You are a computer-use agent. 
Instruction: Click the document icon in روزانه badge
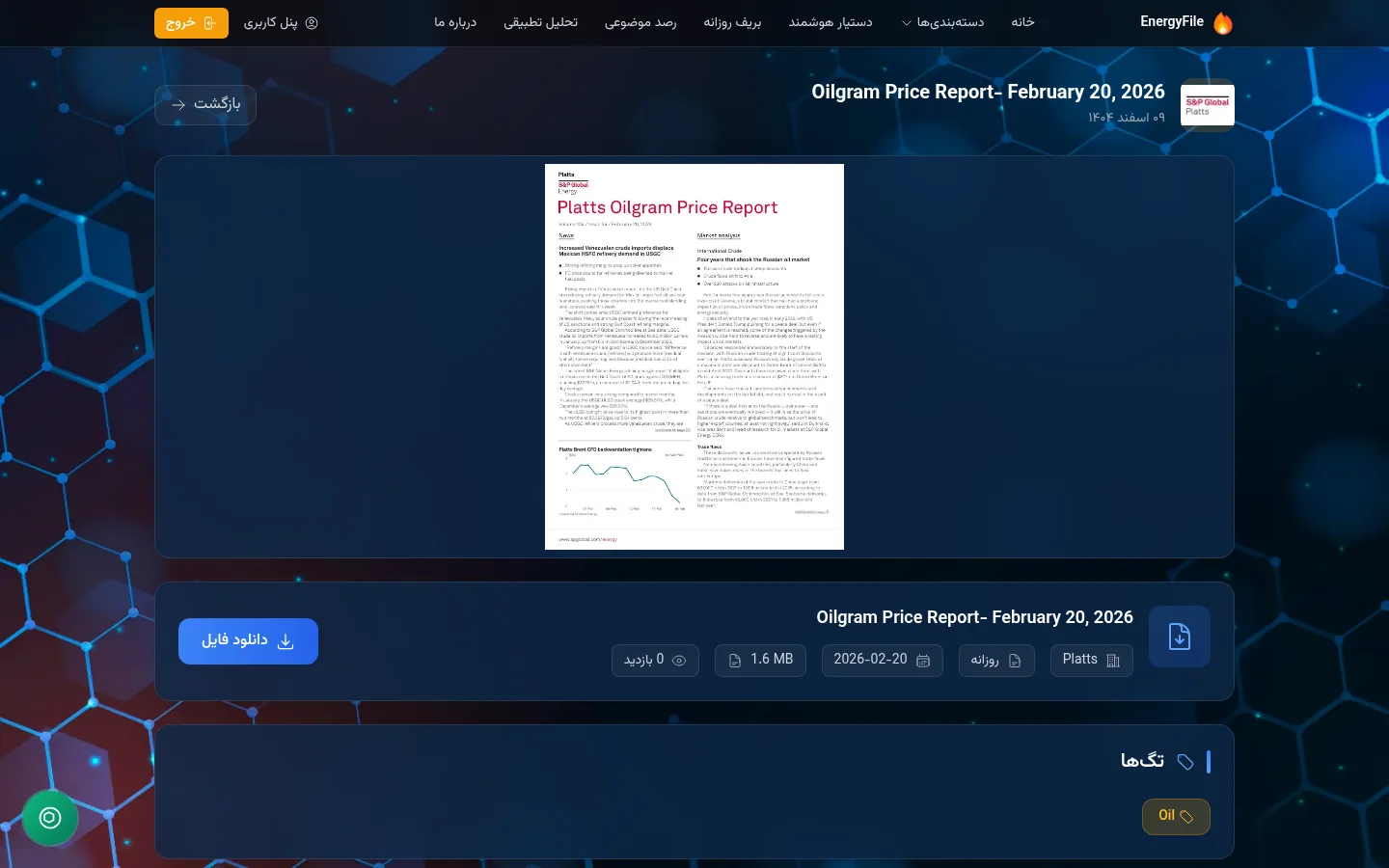click(1015, 661)
